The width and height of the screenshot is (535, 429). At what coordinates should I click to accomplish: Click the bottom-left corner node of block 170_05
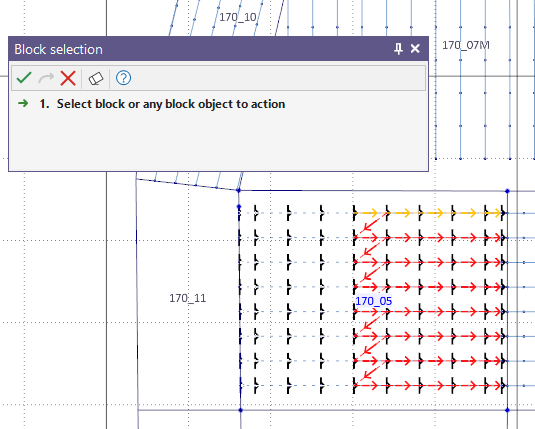coord(241,410)
